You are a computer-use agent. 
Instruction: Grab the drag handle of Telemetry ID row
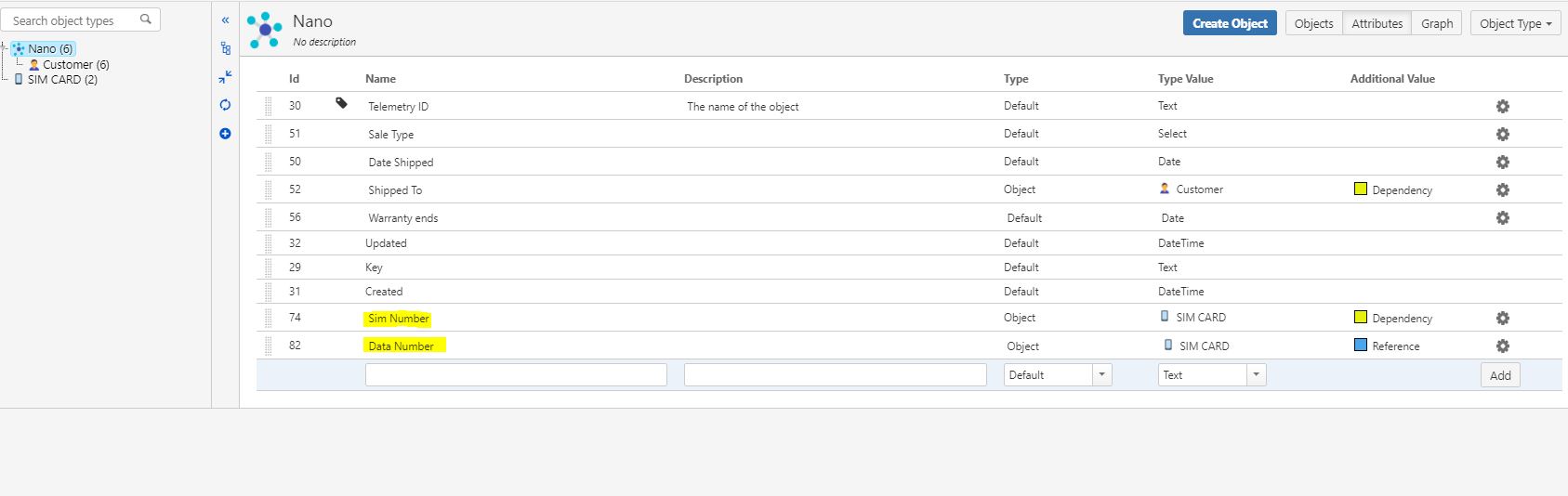click(269, 106)
